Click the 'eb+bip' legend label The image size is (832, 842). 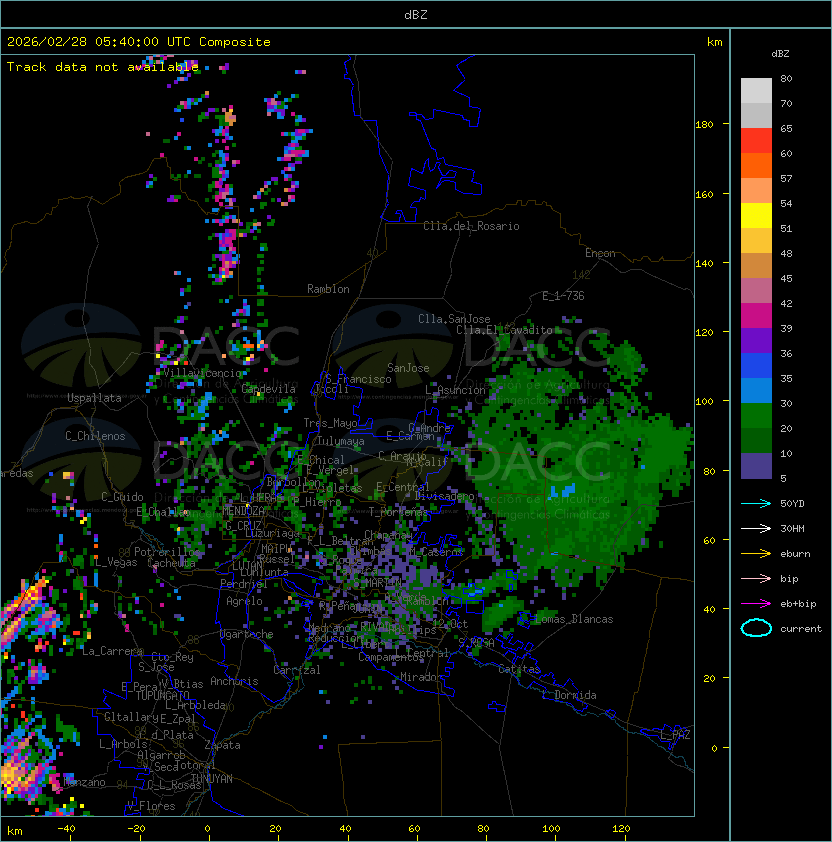[798, 604]
